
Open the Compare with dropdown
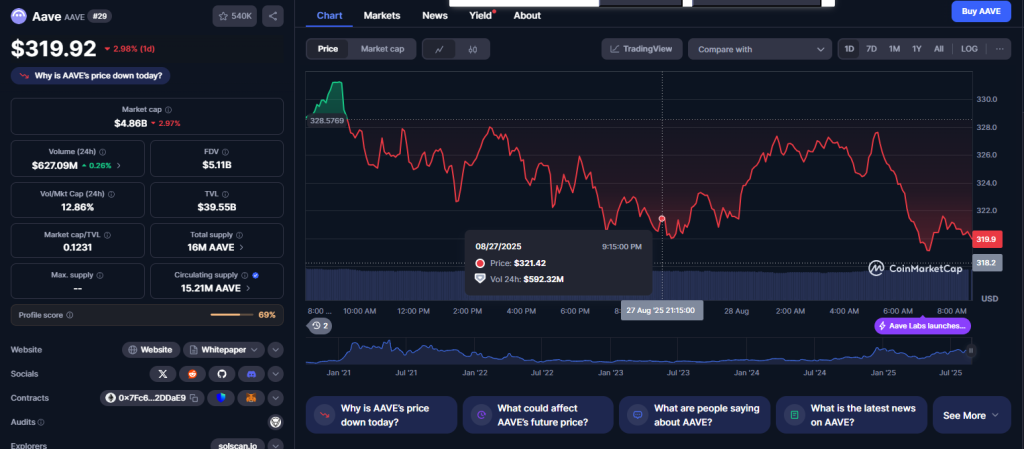pyautogui.click(x=759, y=49)
